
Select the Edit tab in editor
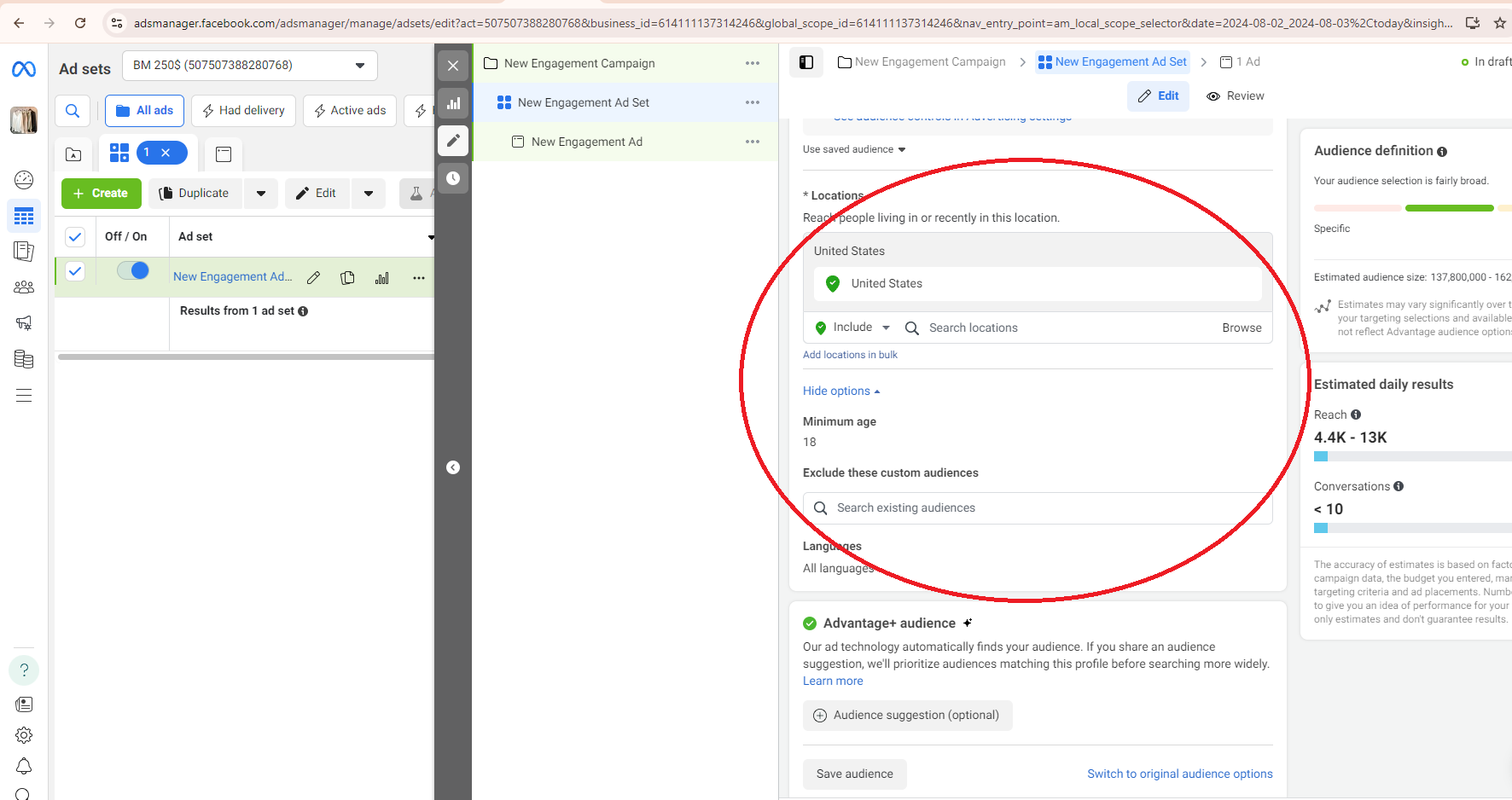tap(1158, 96)
